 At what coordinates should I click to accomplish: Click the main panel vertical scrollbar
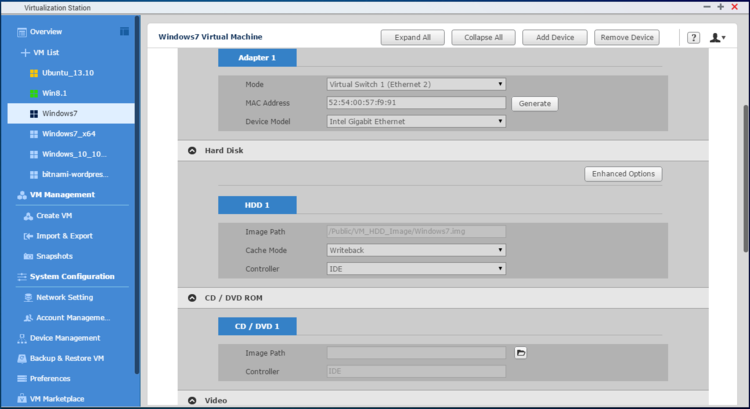click(746, 178)
